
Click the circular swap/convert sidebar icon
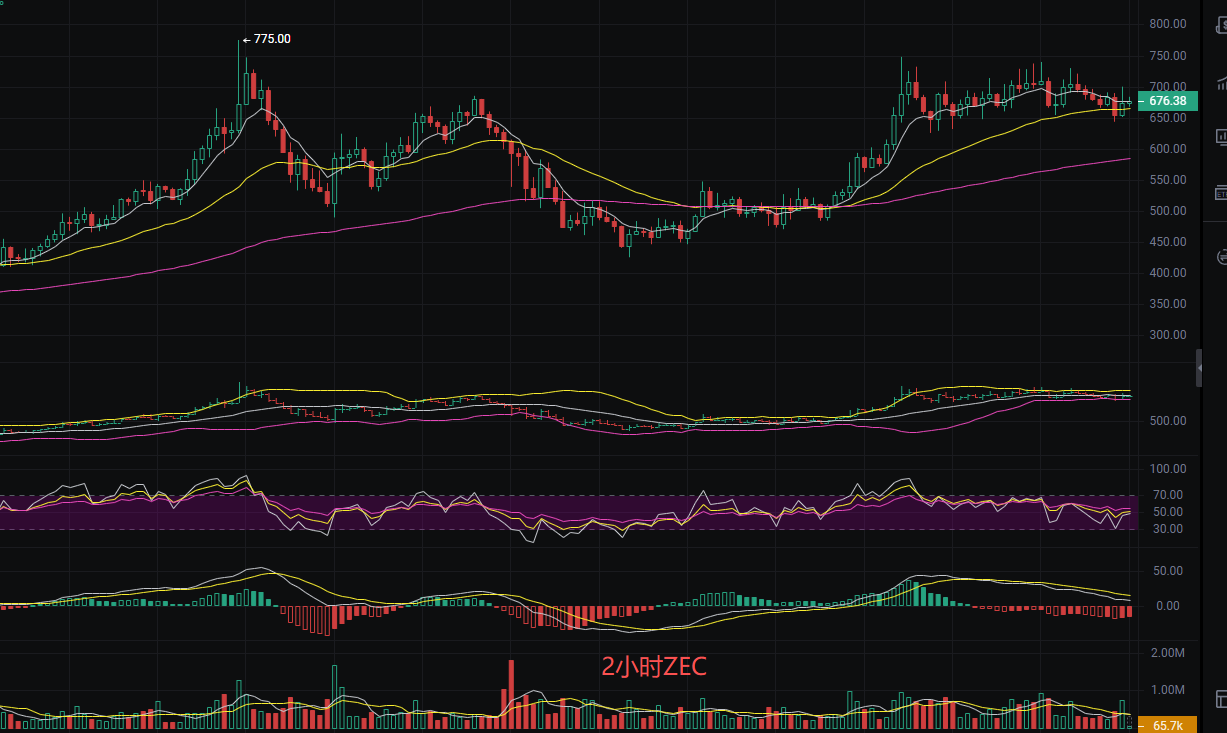pyautogui.click(x=1221, y=257)
